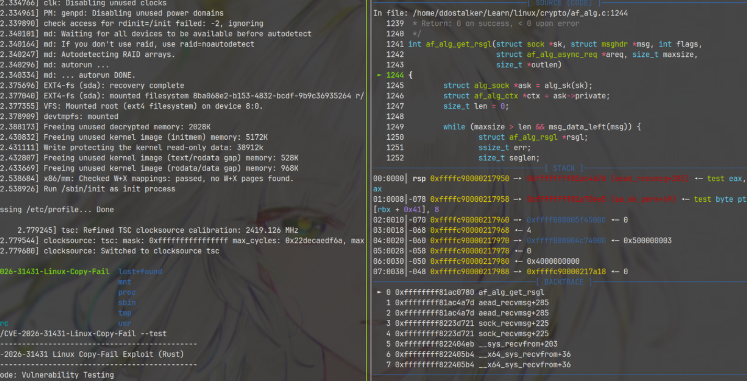Click the 'sbin' directory entry
747x381 pixels.
point(127,302)
